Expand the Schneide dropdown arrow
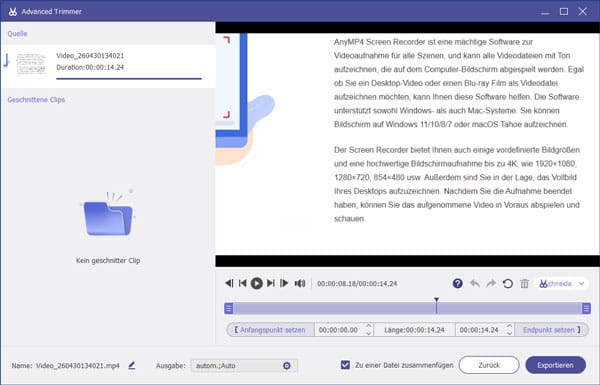 point(582,284)
